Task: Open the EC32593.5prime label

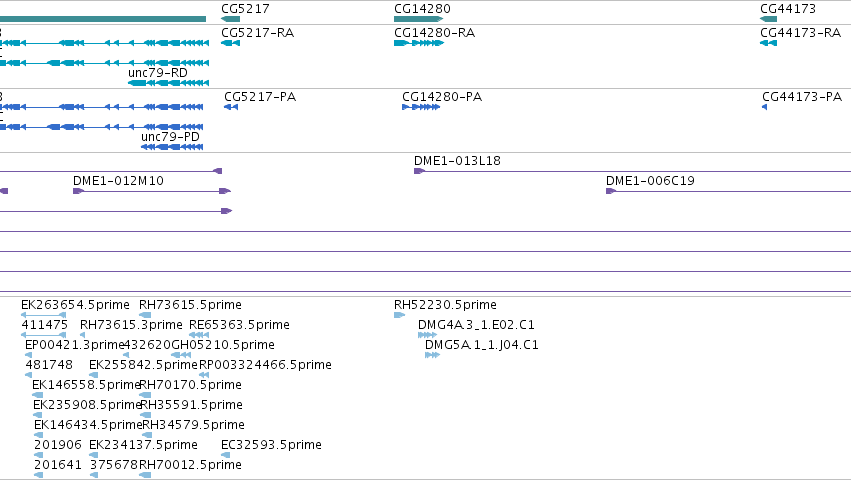Action: tap(271, 445)
